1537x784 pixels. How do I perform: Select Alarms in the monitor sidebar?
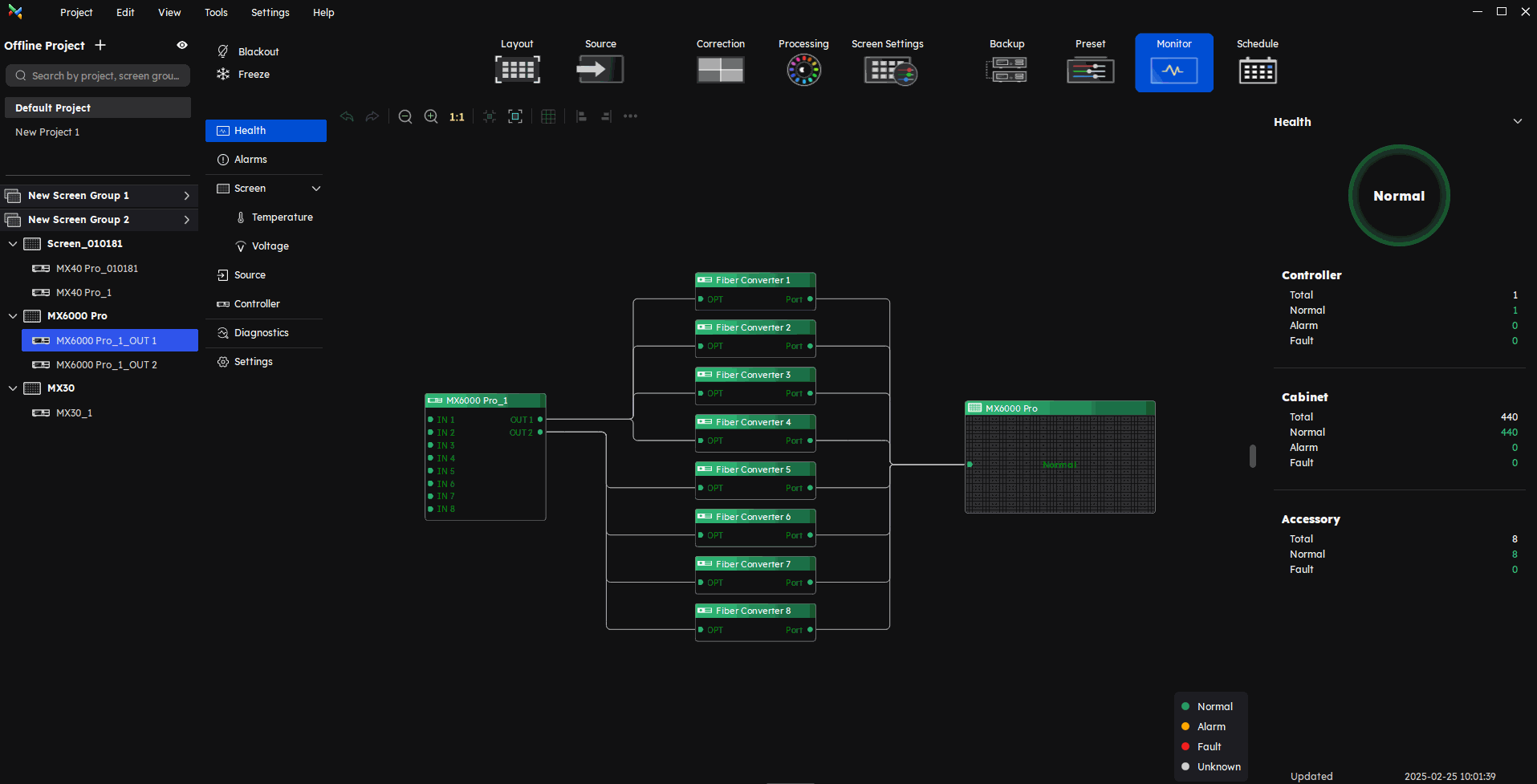click(x=250, y=160)
